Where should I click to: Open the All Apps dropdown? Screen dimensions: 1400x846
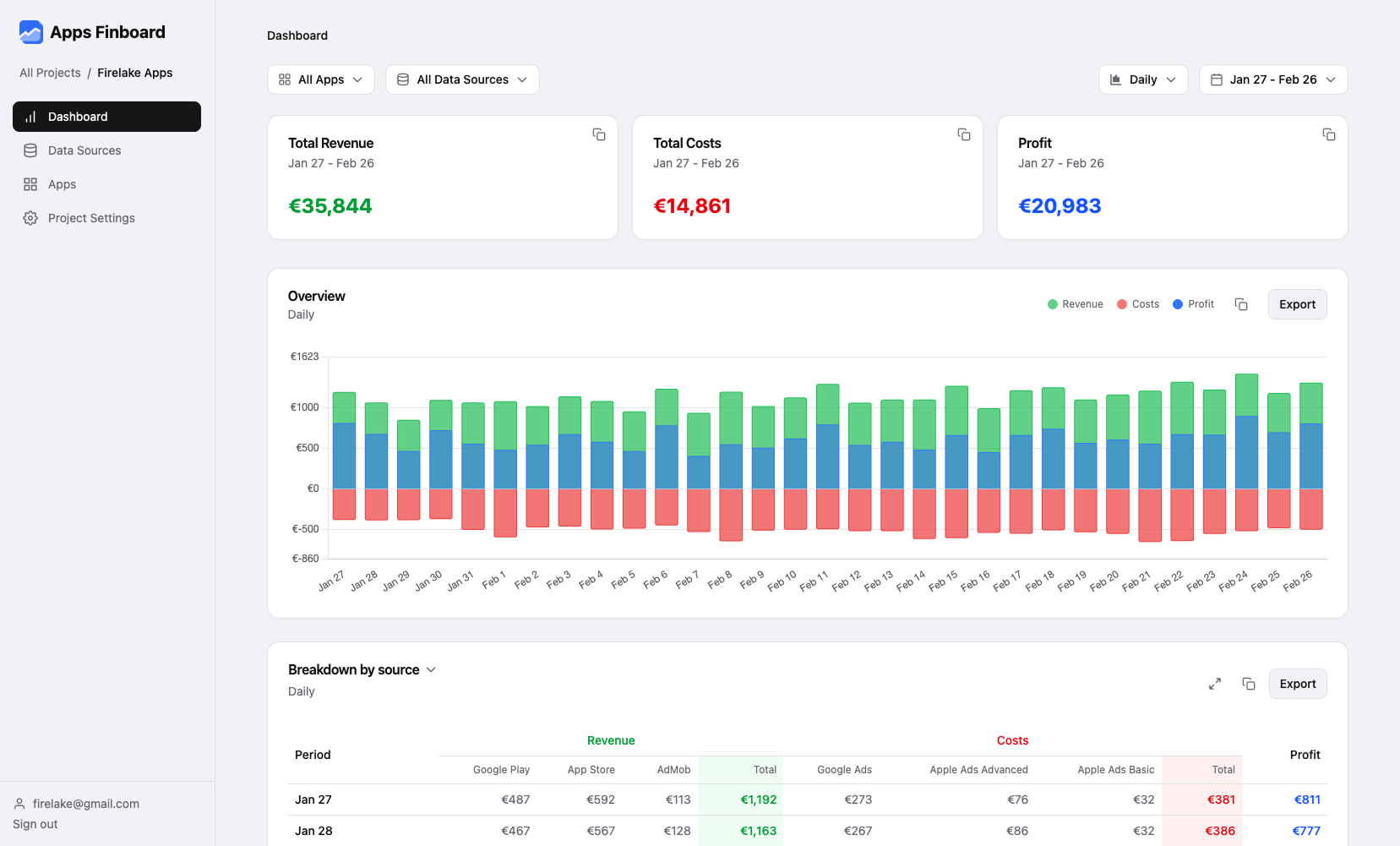pyautogui.click(x=320, y=79)
